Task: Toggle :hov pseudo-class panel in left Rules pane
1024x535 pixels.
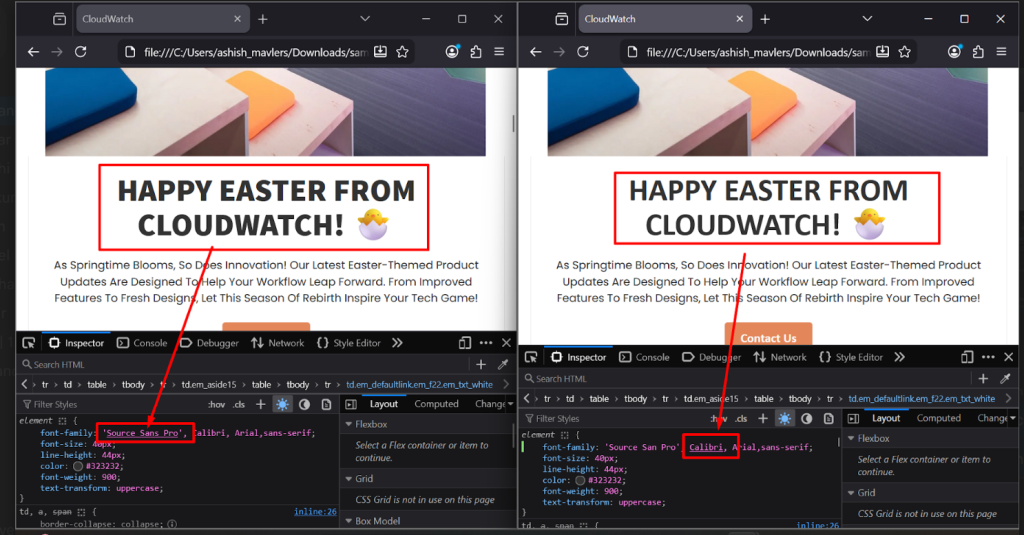Action: [217, 404]
